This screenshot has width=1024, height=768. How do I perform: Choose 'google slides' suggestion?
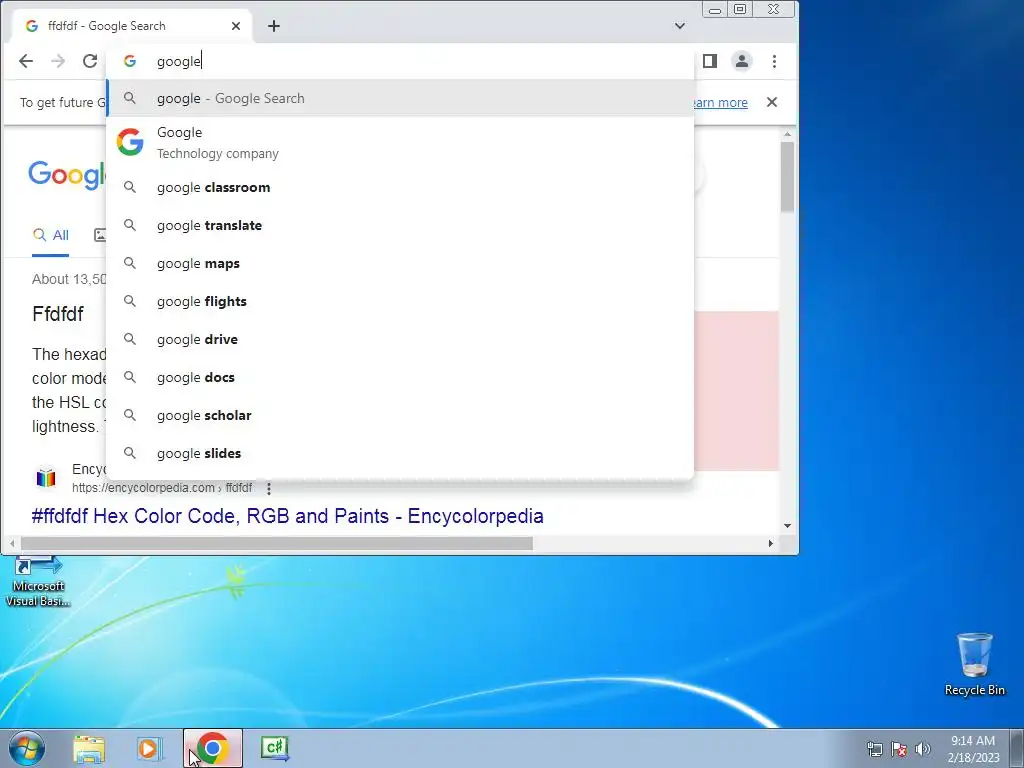400,453
